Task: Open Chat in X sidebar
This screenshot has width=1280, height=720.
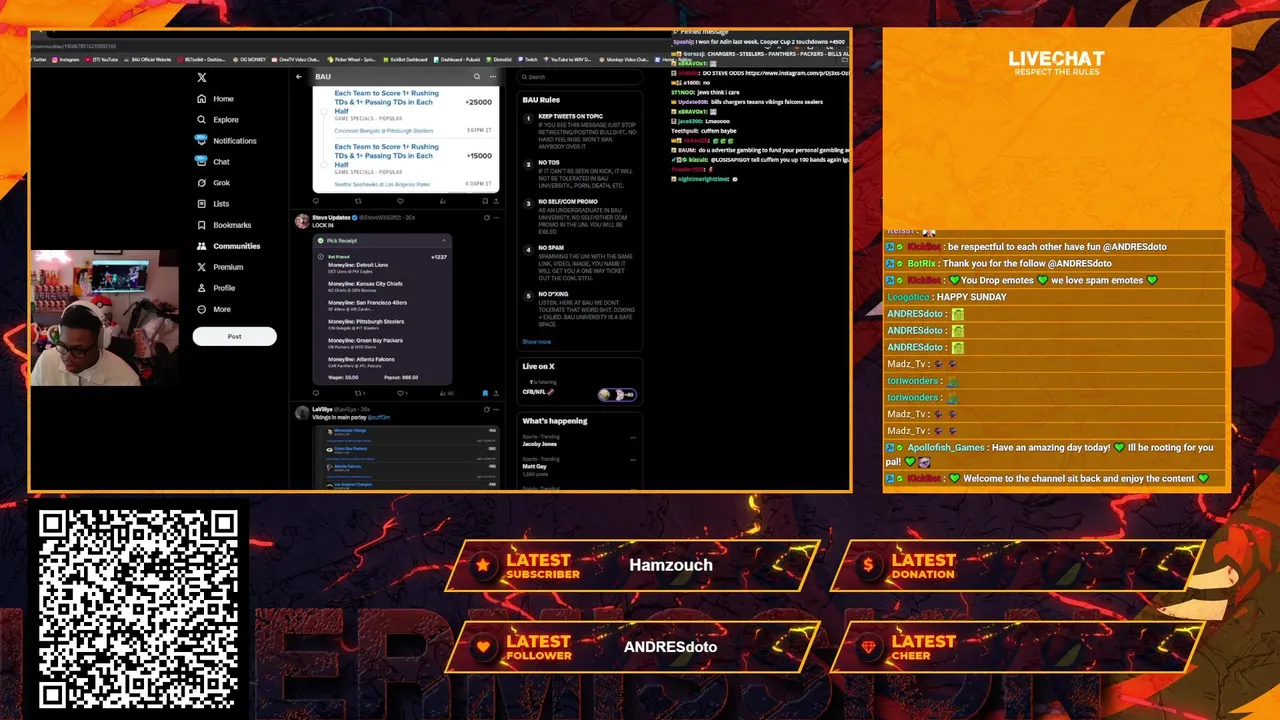Action: tap(214, 162)
